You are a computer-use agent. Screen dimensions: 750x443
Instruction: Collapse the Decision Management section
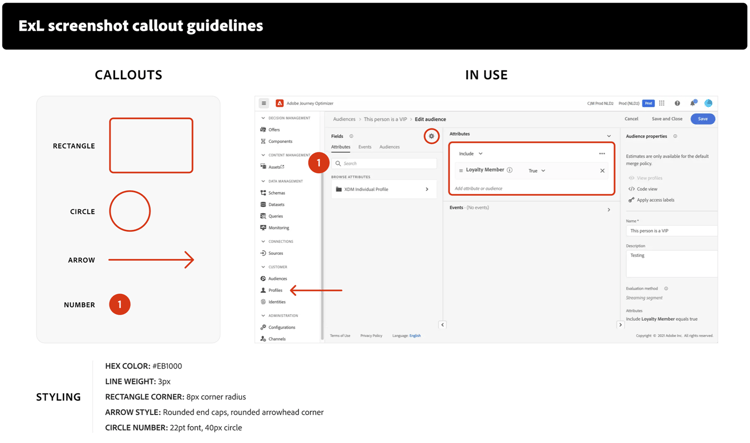(x=263, y=118)
